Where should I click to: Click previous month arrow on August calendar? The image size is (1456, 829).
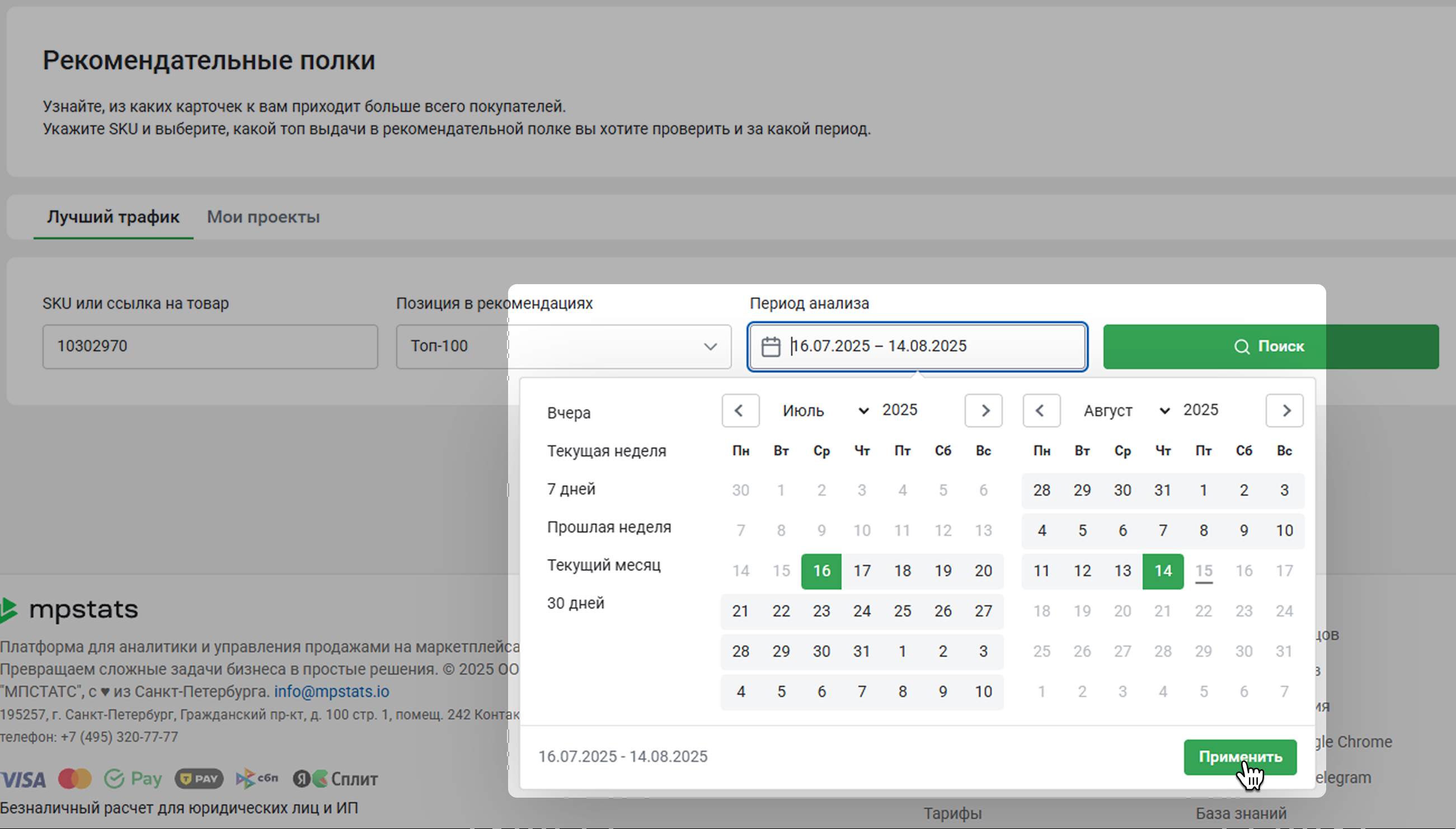click(x=1041, y=411)
